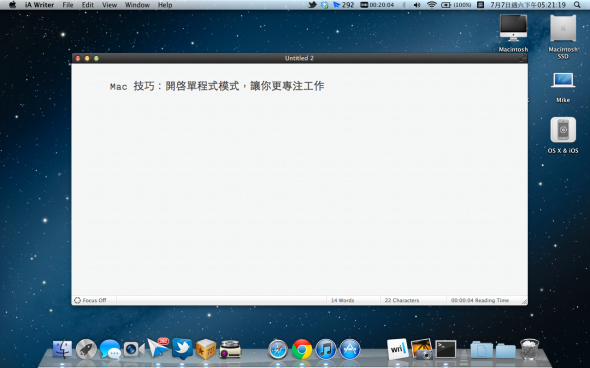The image size is (590, 368).
Task: Click into the text heading line
Action: [x=217, y=86]
